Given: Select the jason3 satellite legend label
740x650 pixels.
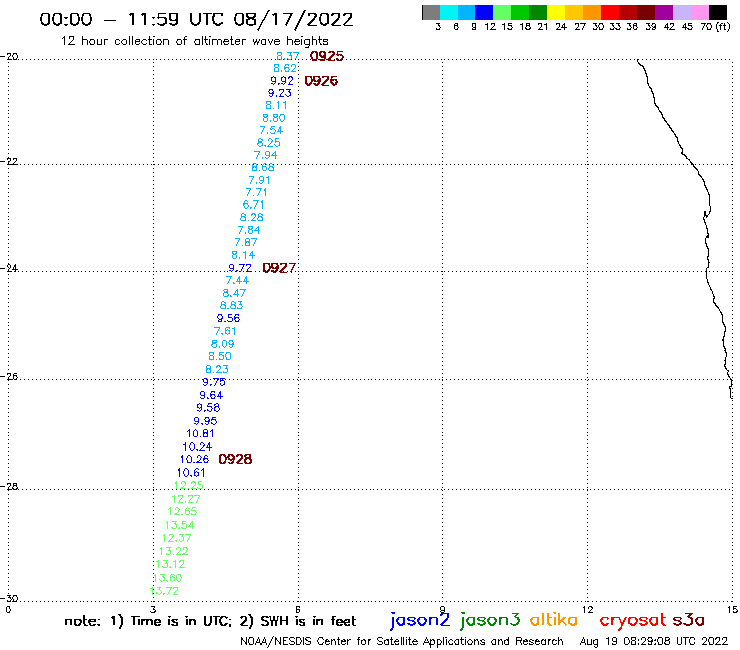Looking at the screenshot, I should (490, 620).
